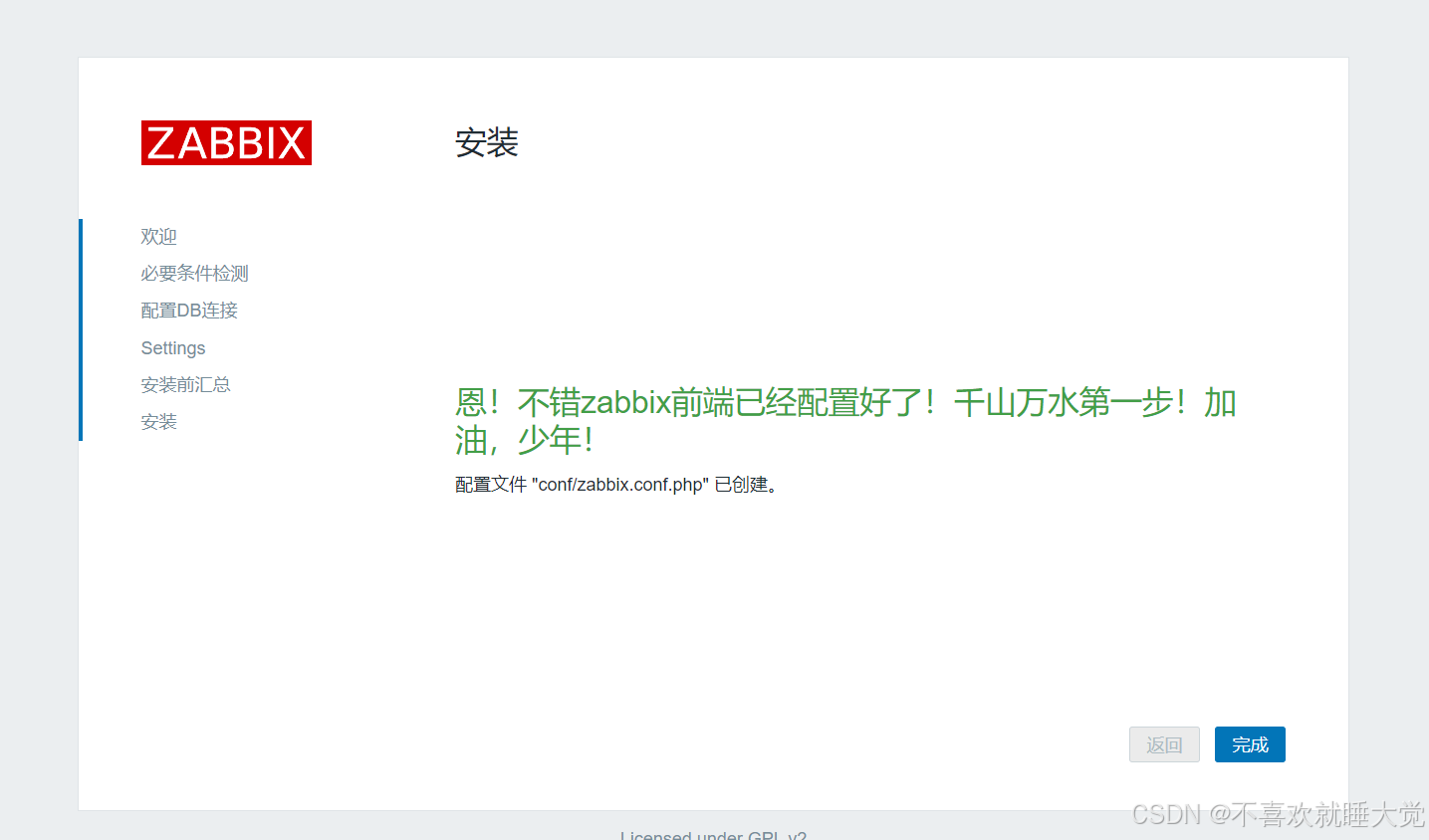Click the conf/zabbix.conf.php file path text
The image size is (1429, 840).
[x=620, y=485]
